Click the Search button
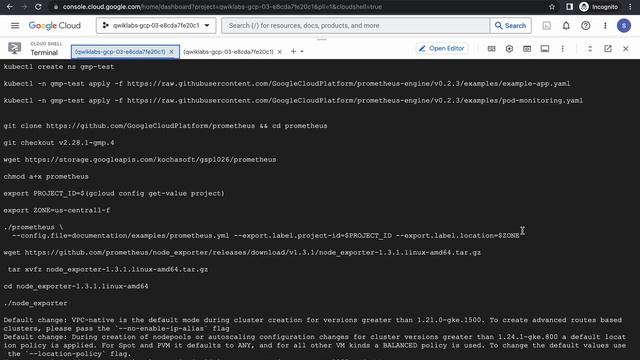The image size is (640, 360). point(510,25)
